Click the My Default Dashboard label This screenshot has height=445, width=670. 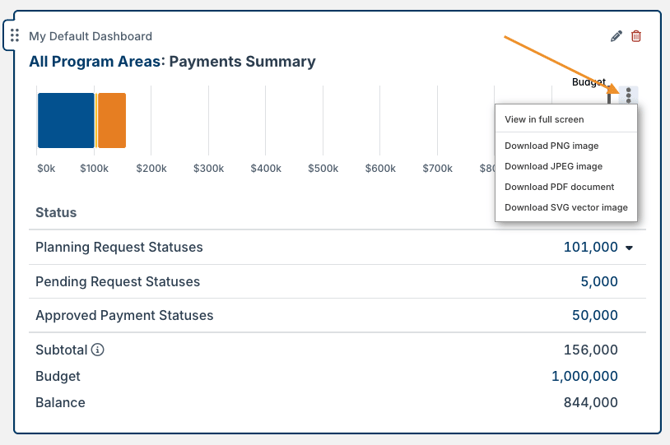pos(90,36)
